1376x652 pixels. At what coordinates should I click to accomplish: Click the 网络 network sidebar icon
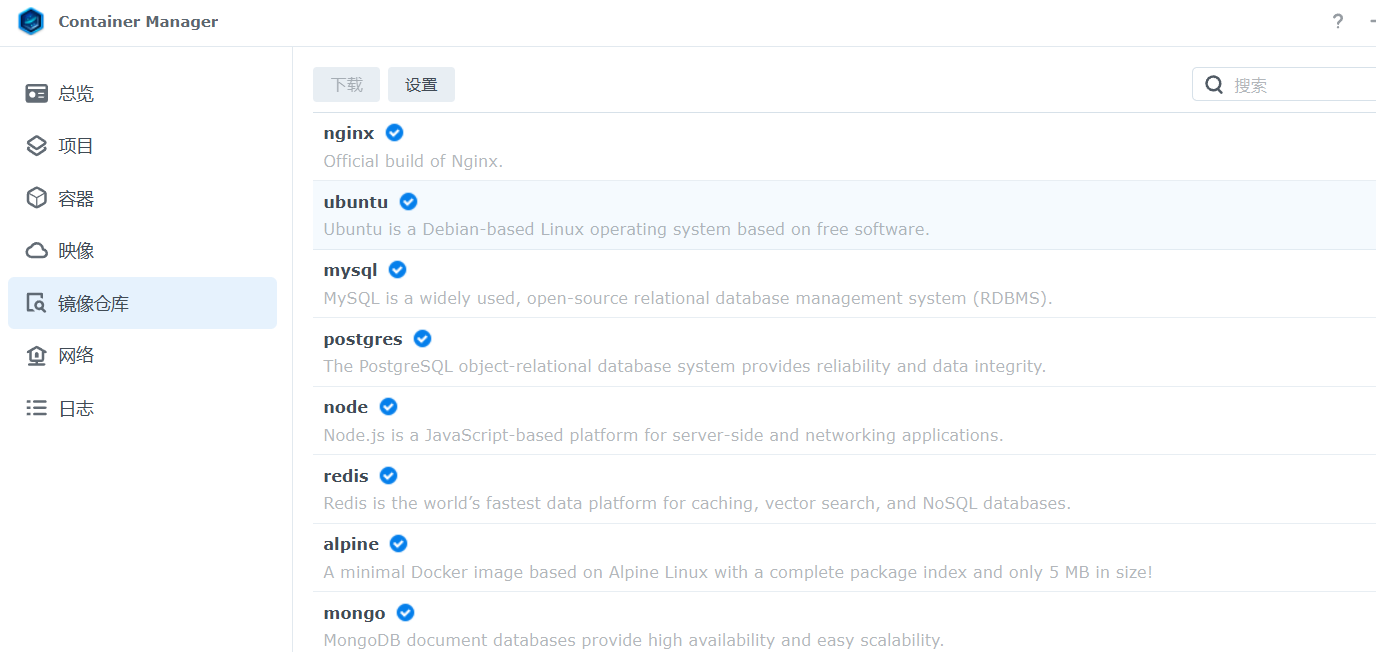37,355
